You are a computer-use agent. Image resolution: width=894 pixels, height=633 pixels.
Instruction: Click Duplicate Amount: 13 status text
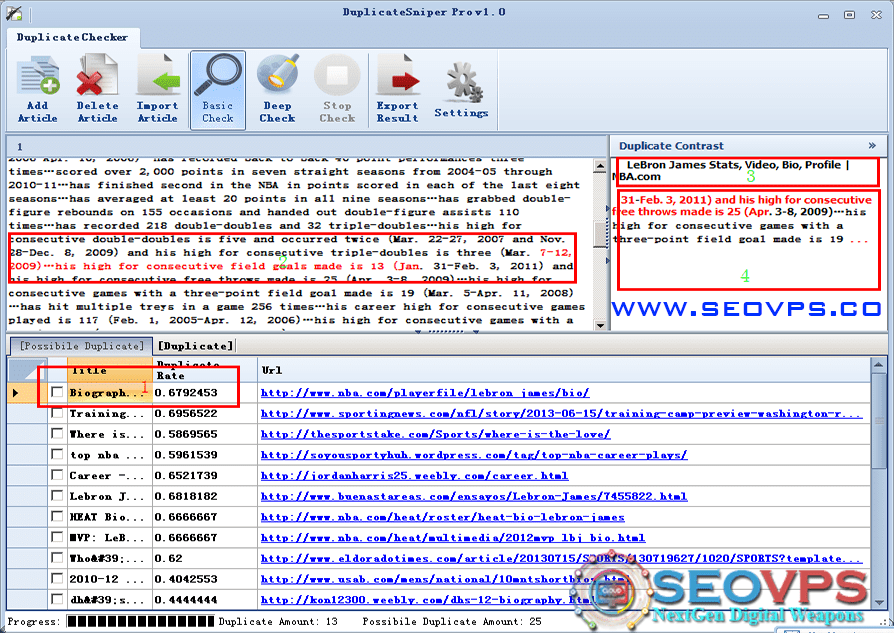click(x=278, y=621)
